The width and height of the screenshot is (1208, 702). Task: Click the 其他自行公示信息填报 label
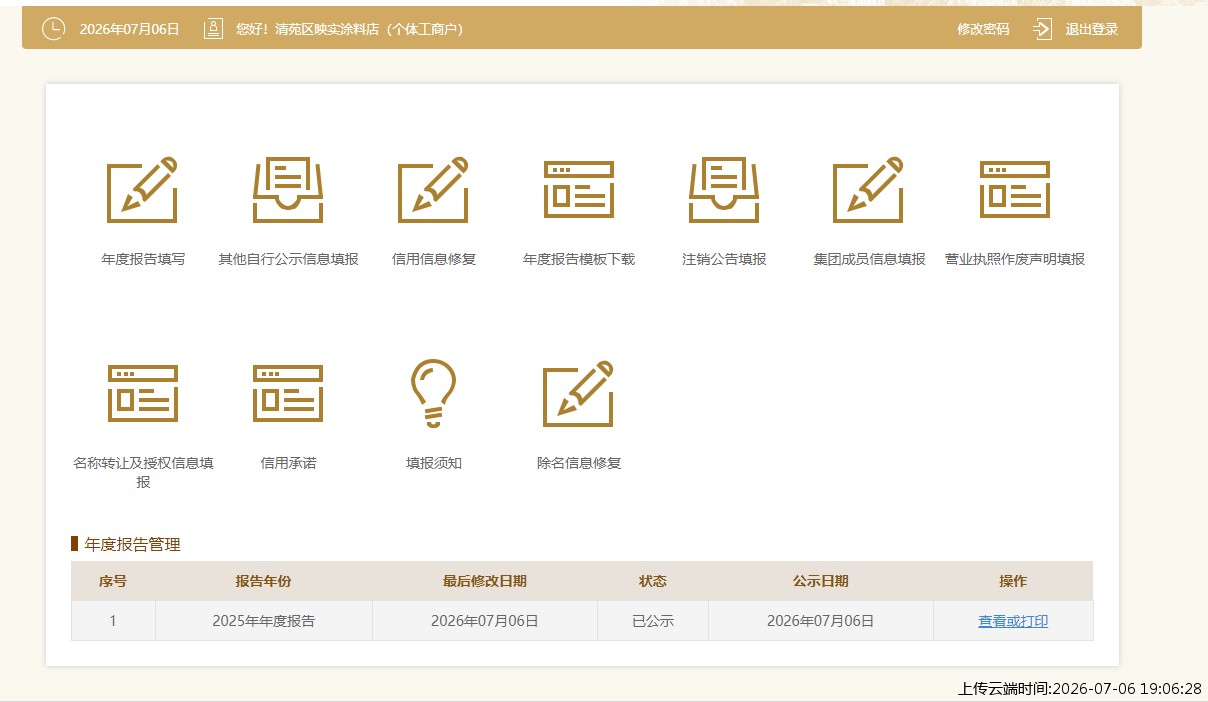coord(288,259)
